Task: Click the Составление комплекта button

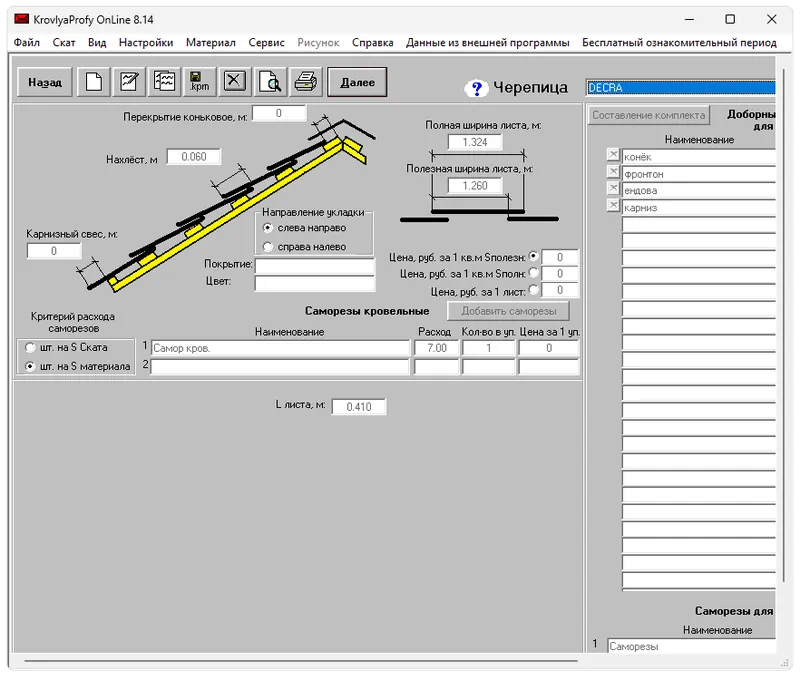Action: coord(648,115)
